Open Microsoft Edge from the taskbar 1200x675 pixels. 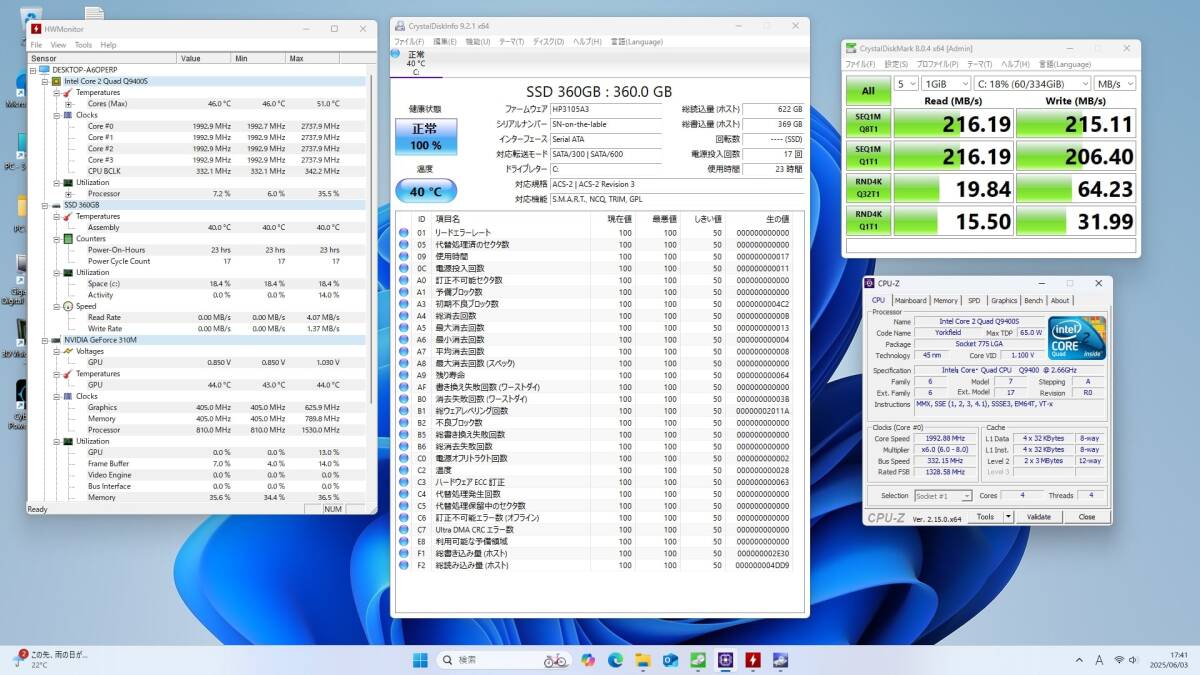tap(615, 660)
